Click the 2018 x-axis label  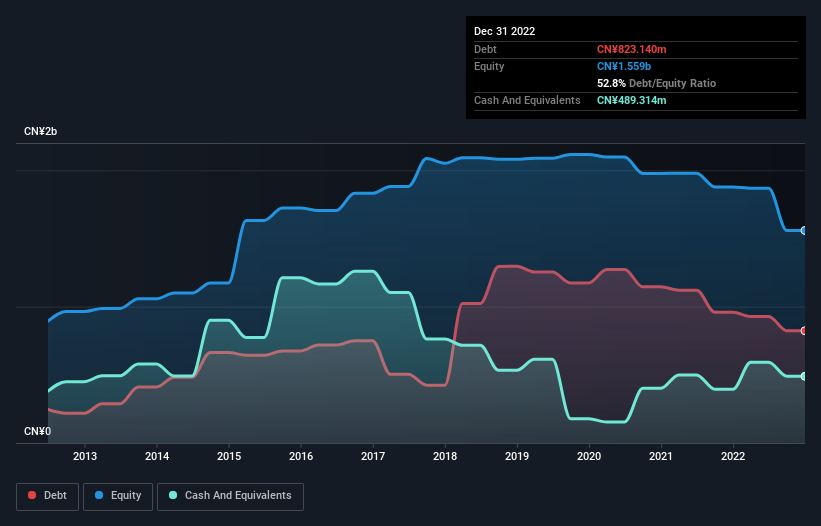pyautogui.click(x=445, y=456)
